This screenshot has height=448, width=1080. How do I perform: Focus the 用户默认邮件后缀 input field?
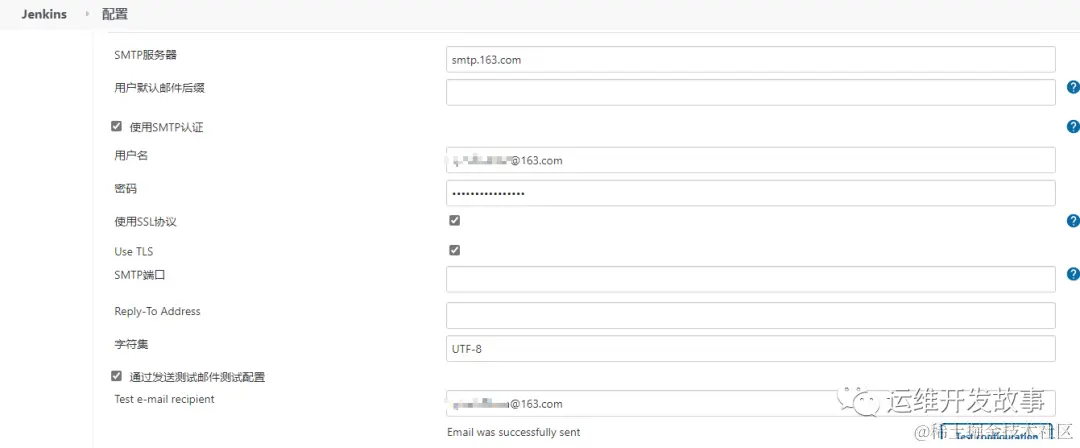tap(751, 92)
